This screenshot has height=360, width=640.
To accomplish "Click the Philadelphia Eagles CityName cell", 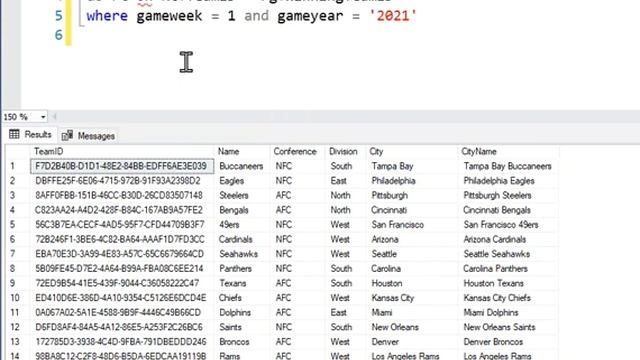I will 509,181.
